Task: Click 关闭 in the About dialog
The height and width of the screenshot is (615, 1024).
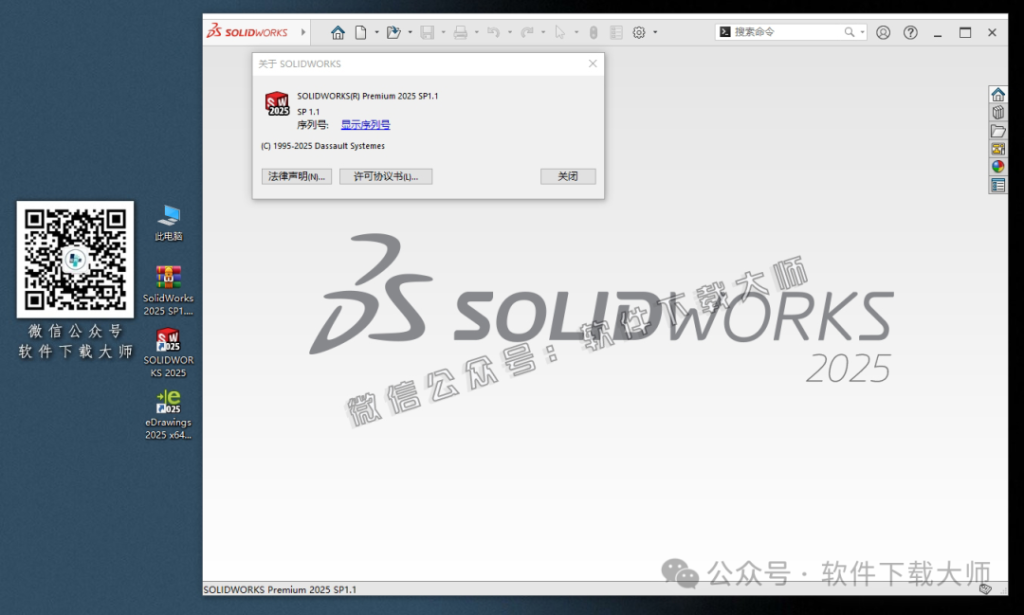Action: [567, 176]
